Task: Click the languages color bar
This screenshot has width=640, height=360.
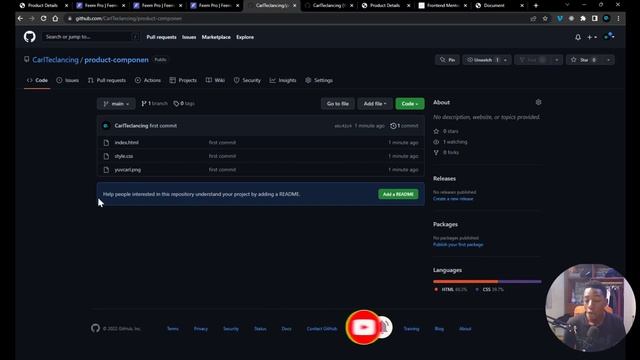Action: (487, 282)
